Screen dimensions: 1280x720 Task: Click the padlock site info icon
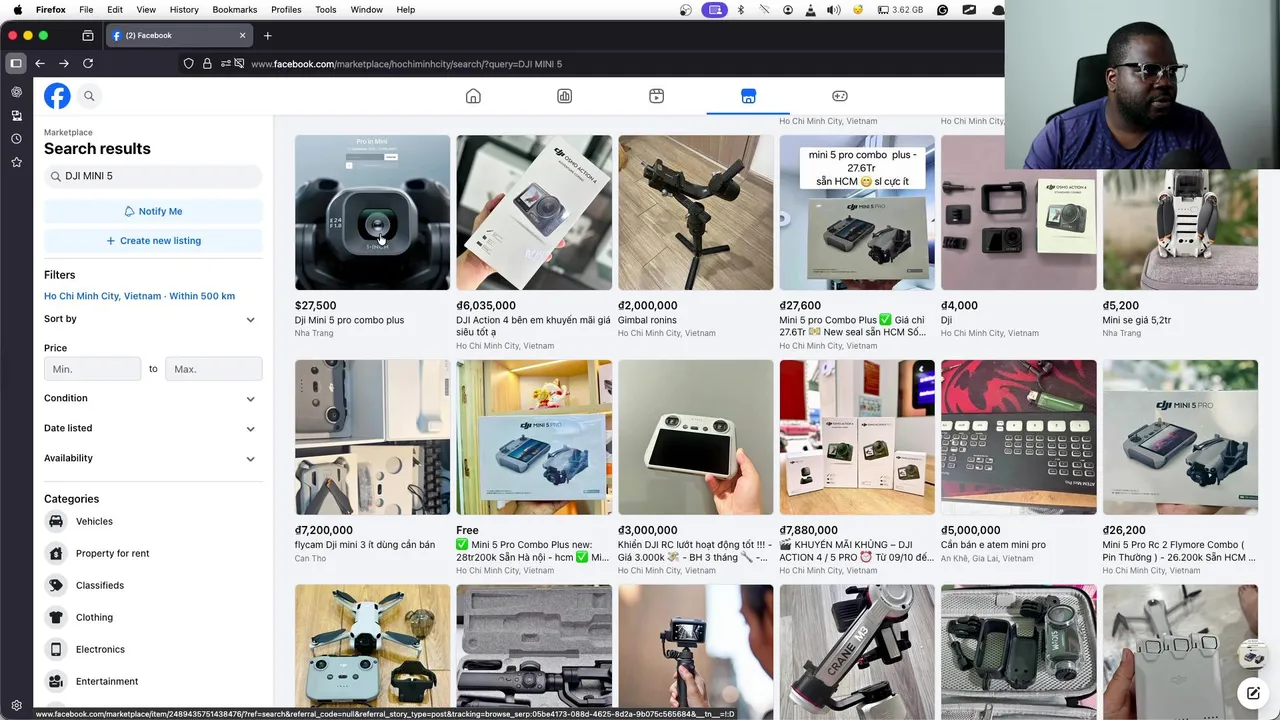(x=207, y=64)
